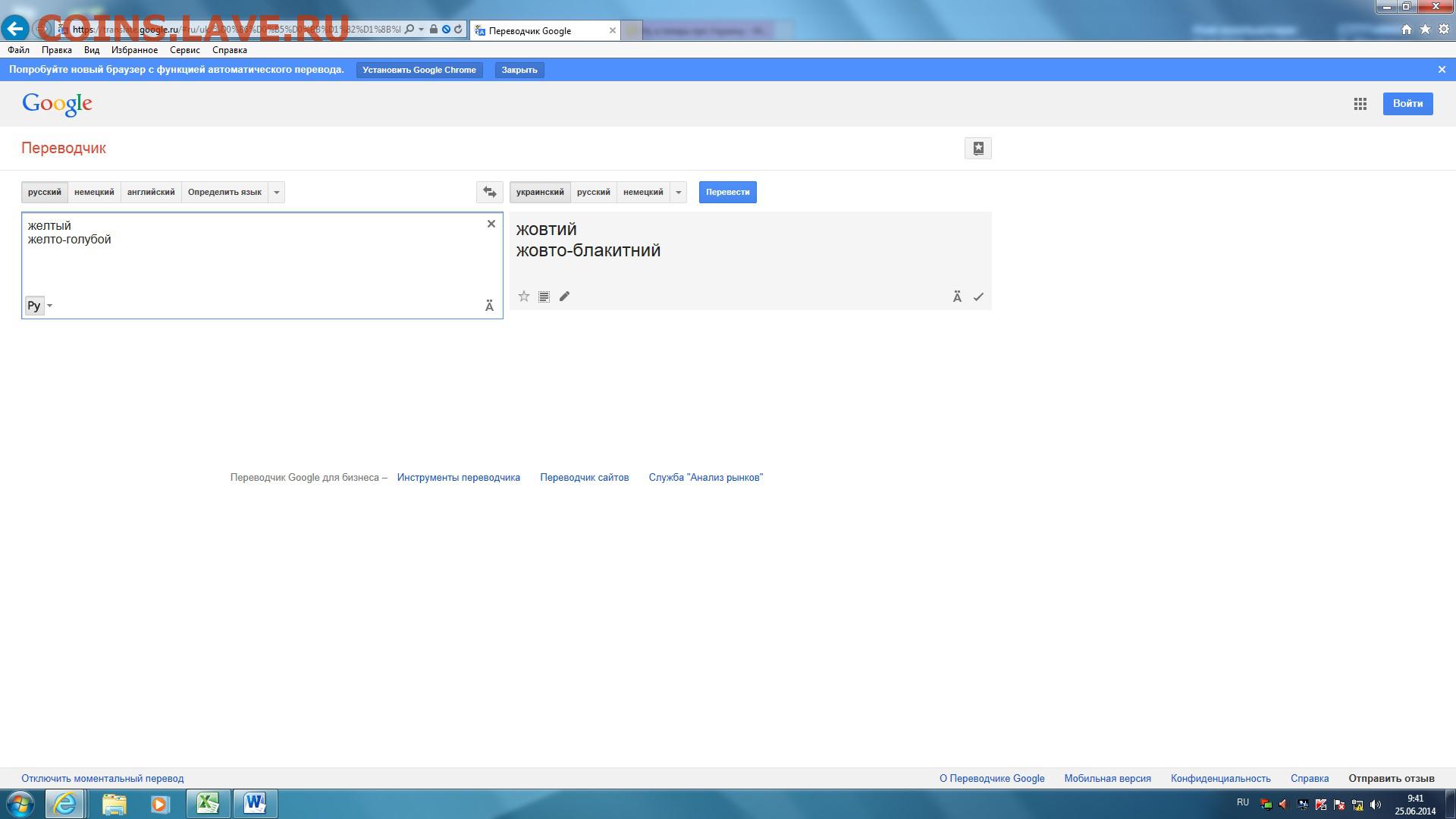This screenshot has height=819, width=1456.
Task: Click Установить Google Chrome
Action: point(419,70)
